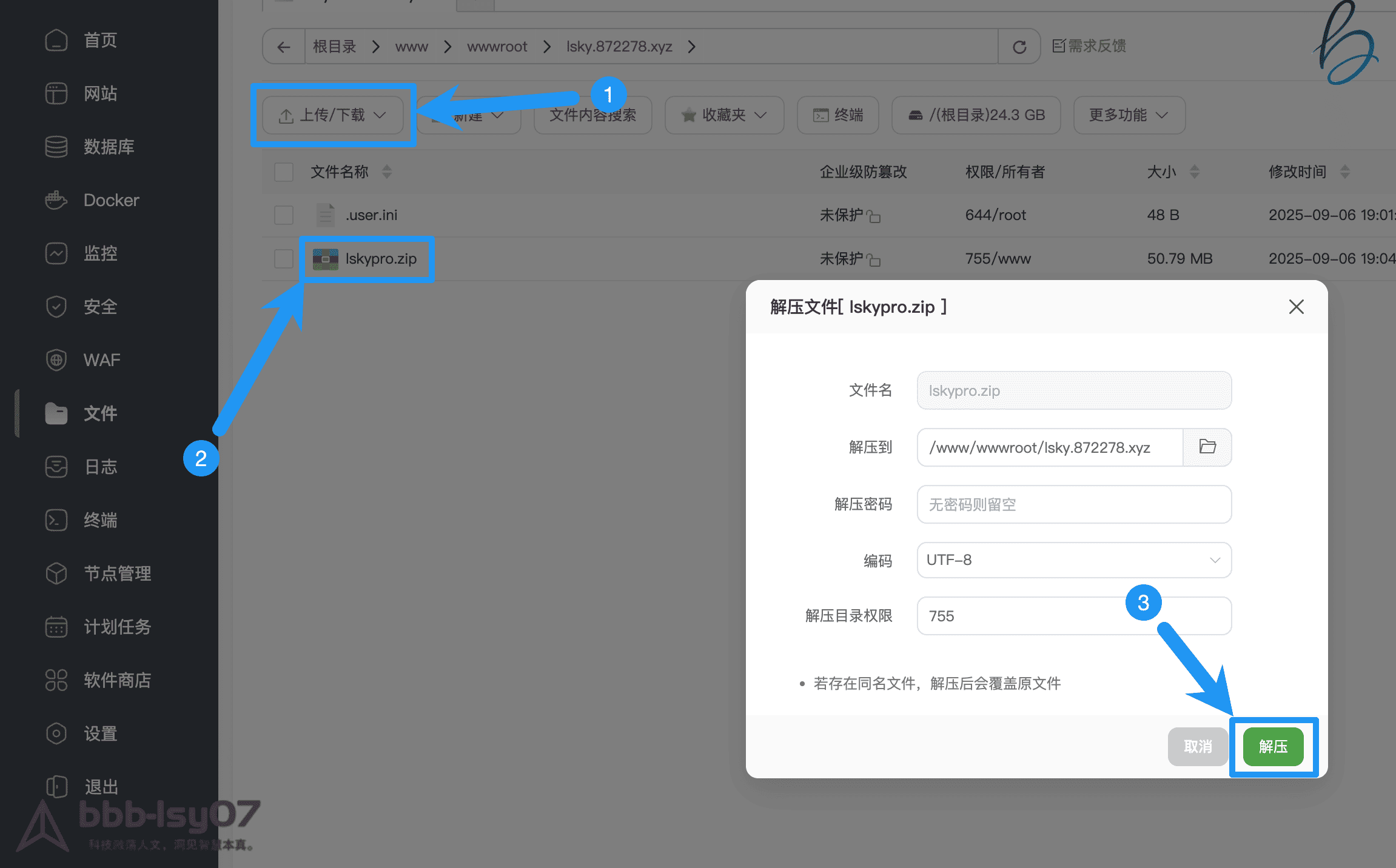Screen dimensions: 1396x868
Task: Select the lskypro.zip file checkbox
Action: (283, 258)
